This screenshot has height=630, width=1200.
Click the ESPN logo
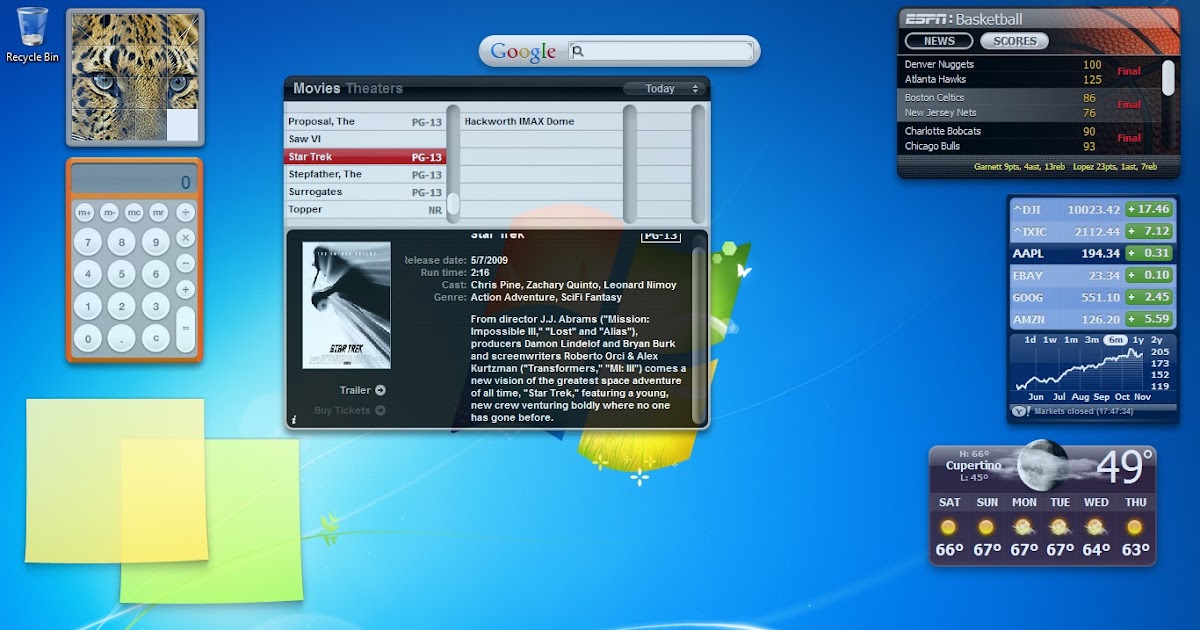click(x=927, y=18)
